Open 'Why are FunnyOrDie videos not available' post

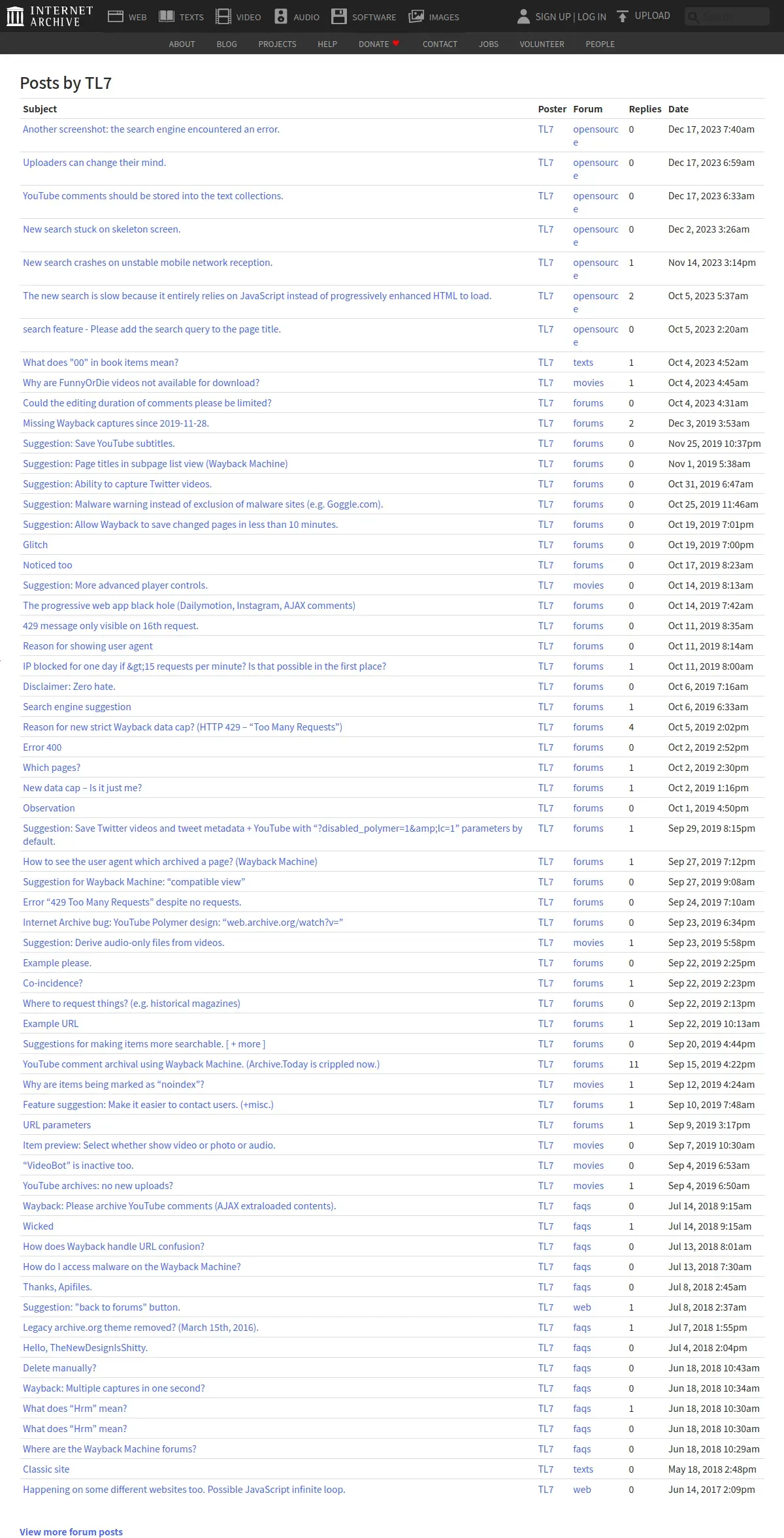point(141,383)
